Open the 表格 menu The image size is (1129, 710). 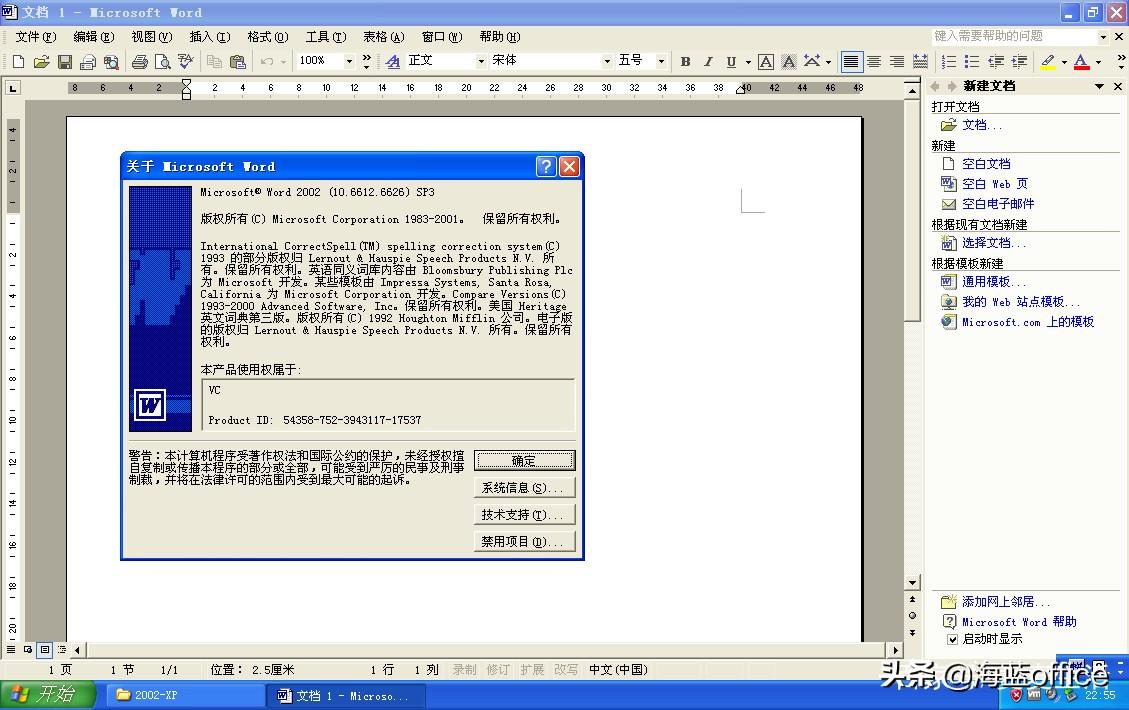coord(383,37)
